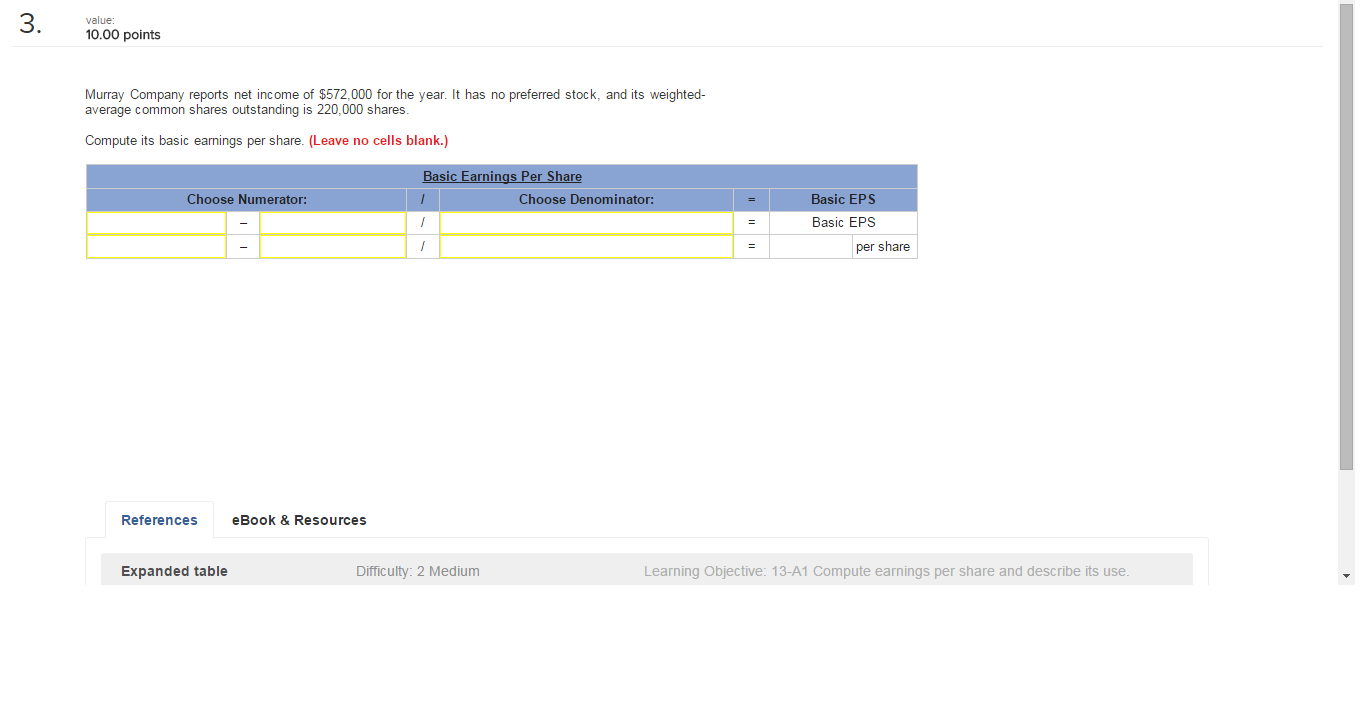Switch to eBook & Resources tab
This screenshot has width=1366, height=728.
(299, 520)
